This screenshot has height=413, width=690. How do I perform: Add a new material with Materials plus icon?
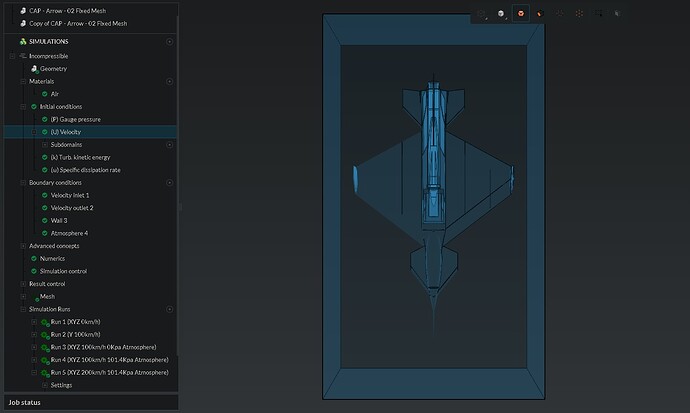169,81
